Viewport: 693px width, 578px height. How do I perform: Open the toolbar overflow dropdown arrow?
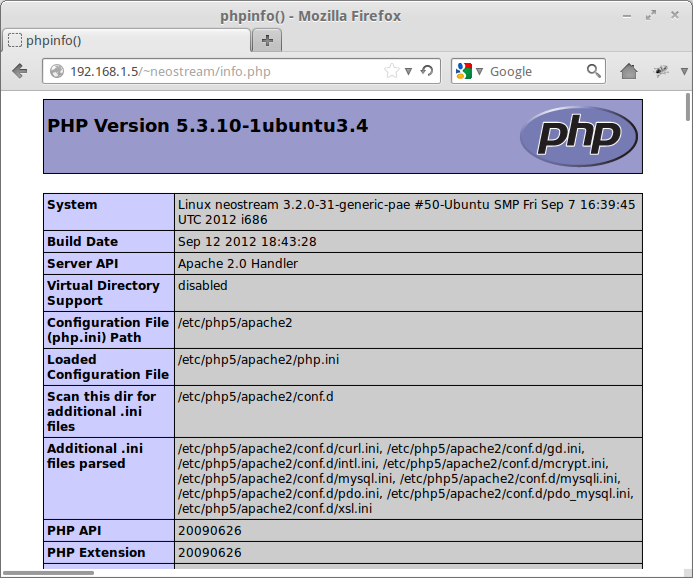coord(684,71)
